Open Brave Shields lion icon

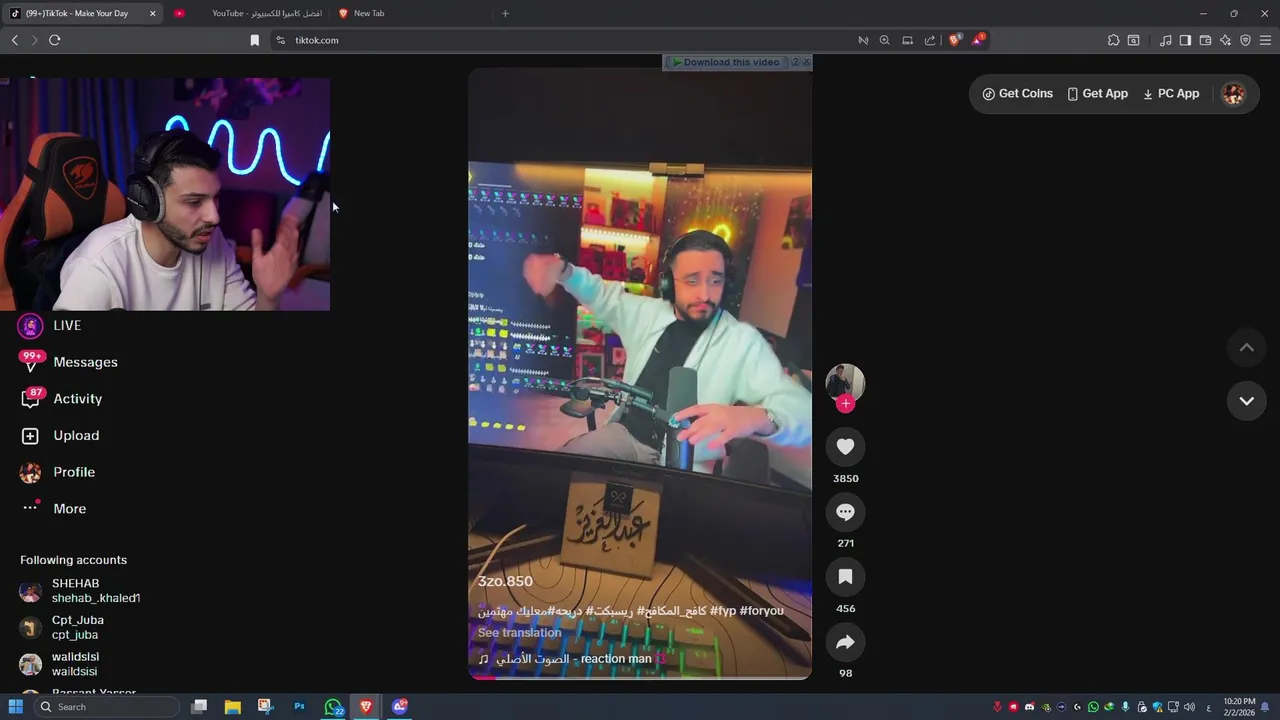coord(954,40)
